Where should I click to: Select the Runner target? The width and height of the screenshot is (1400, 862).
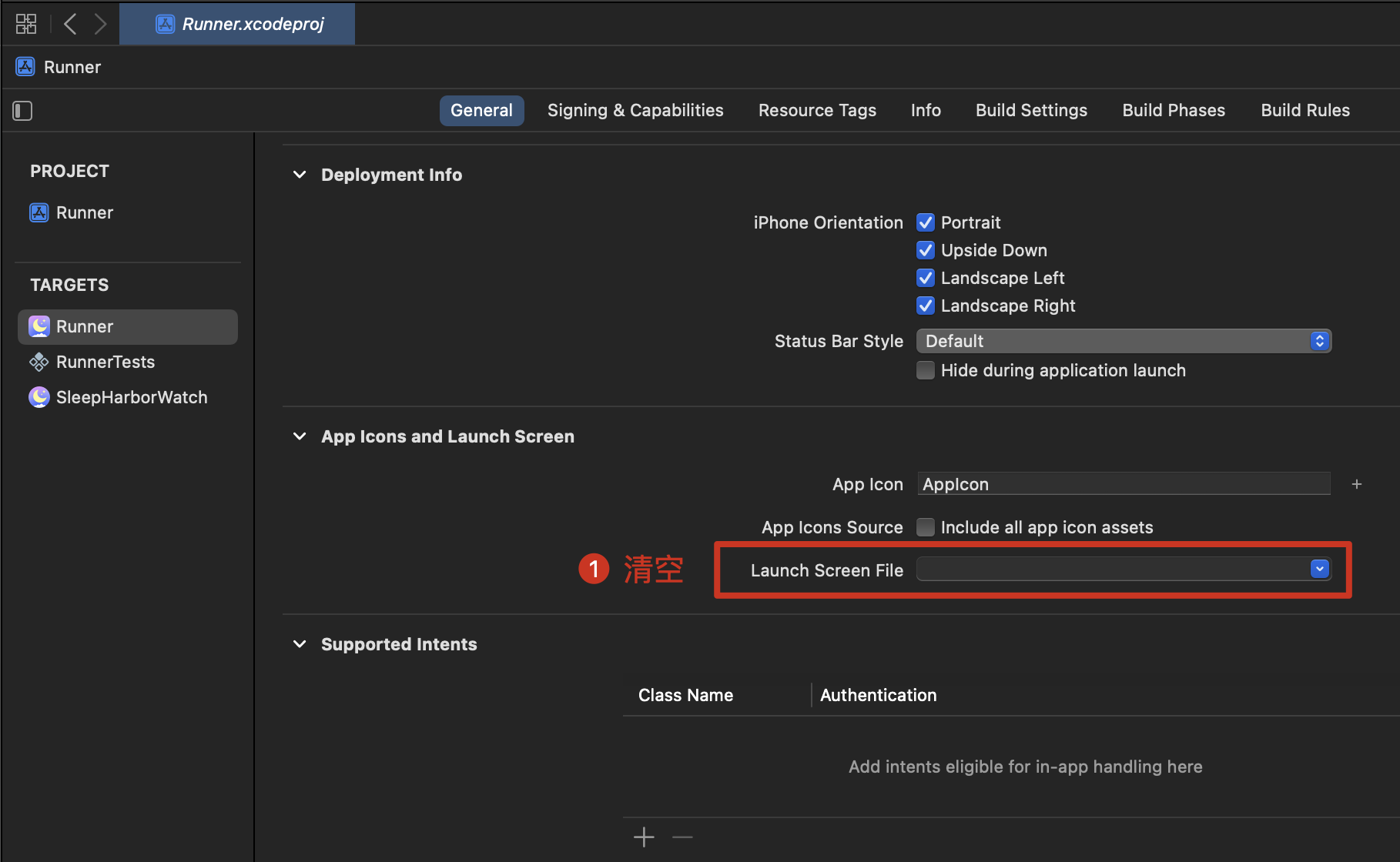click(128, 326)
